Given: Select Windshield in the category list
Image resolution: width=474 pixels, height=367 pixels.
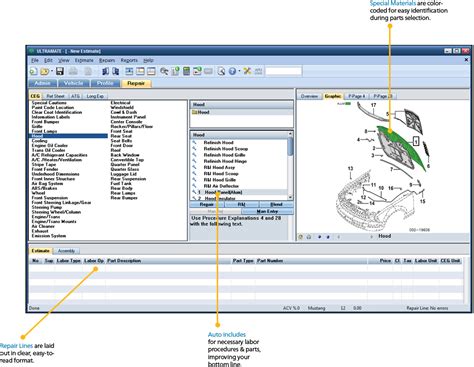Looking at the screenshot, I should click(122, 107).
